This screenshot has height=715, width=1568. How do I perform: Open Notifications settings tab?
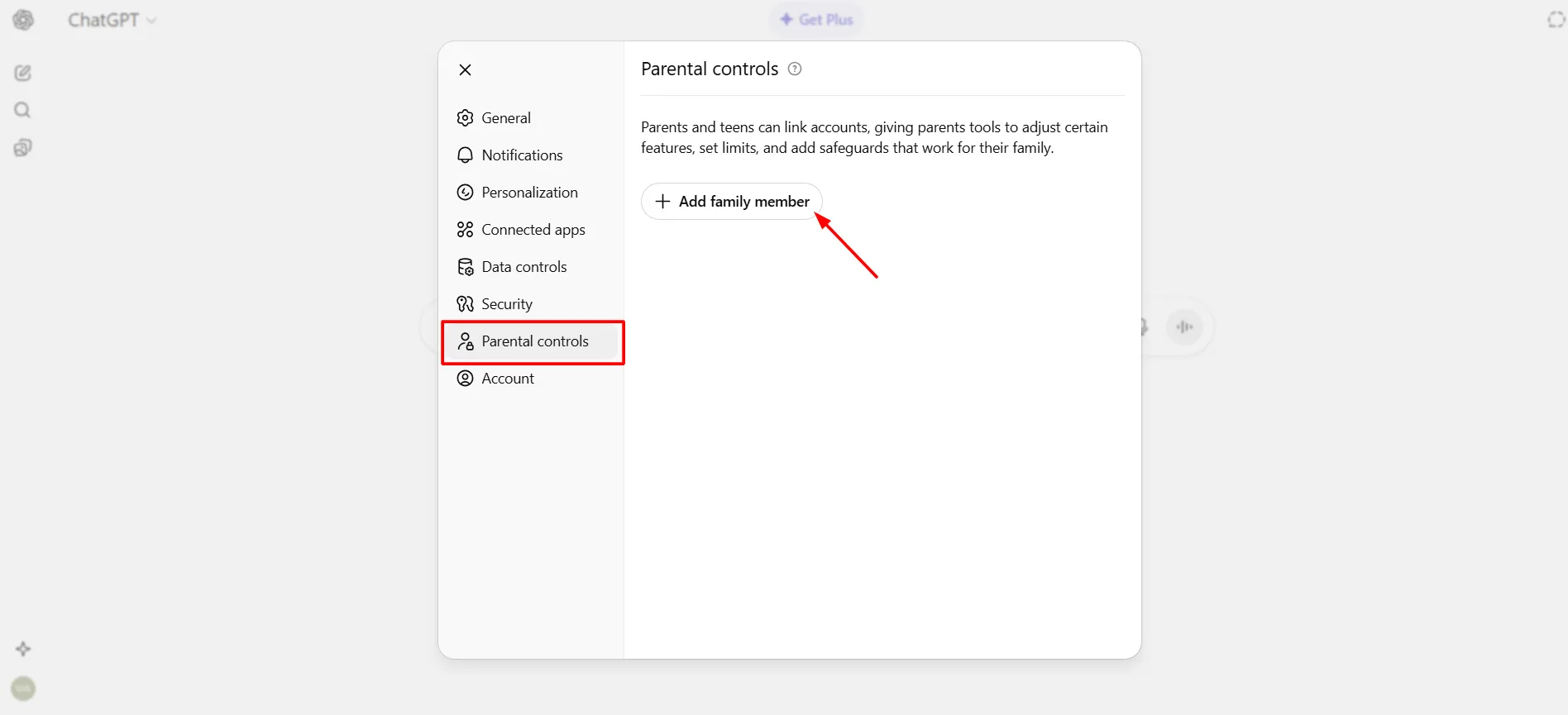pos(521,155)
